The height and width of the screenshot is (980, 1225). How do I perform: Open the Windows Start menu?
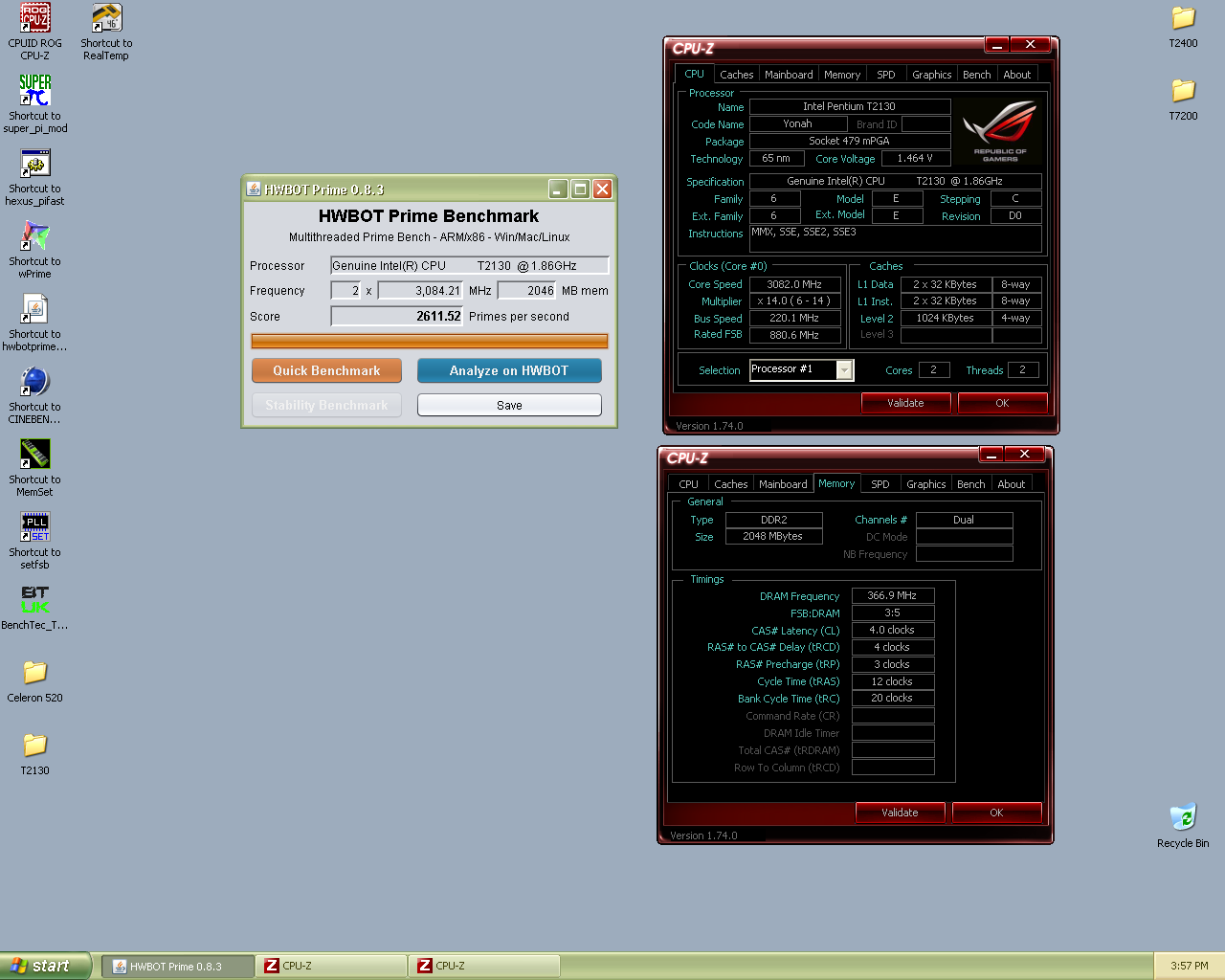coord(46,966)
